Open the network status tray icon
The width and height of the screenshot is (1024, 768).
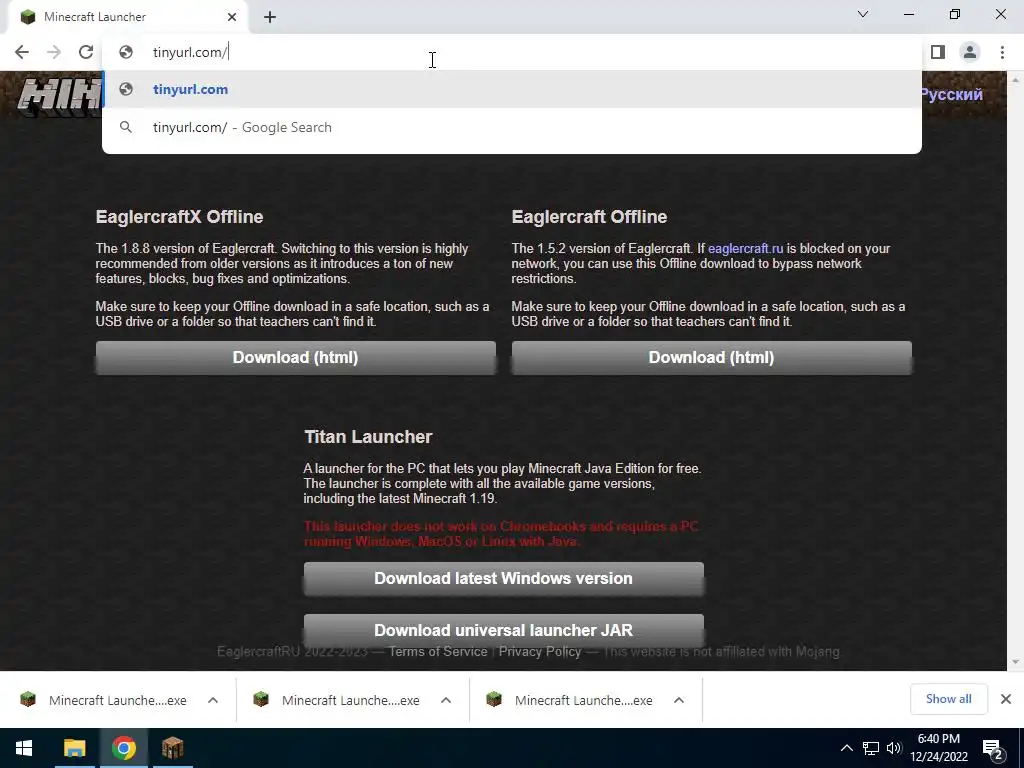[871, 748]
